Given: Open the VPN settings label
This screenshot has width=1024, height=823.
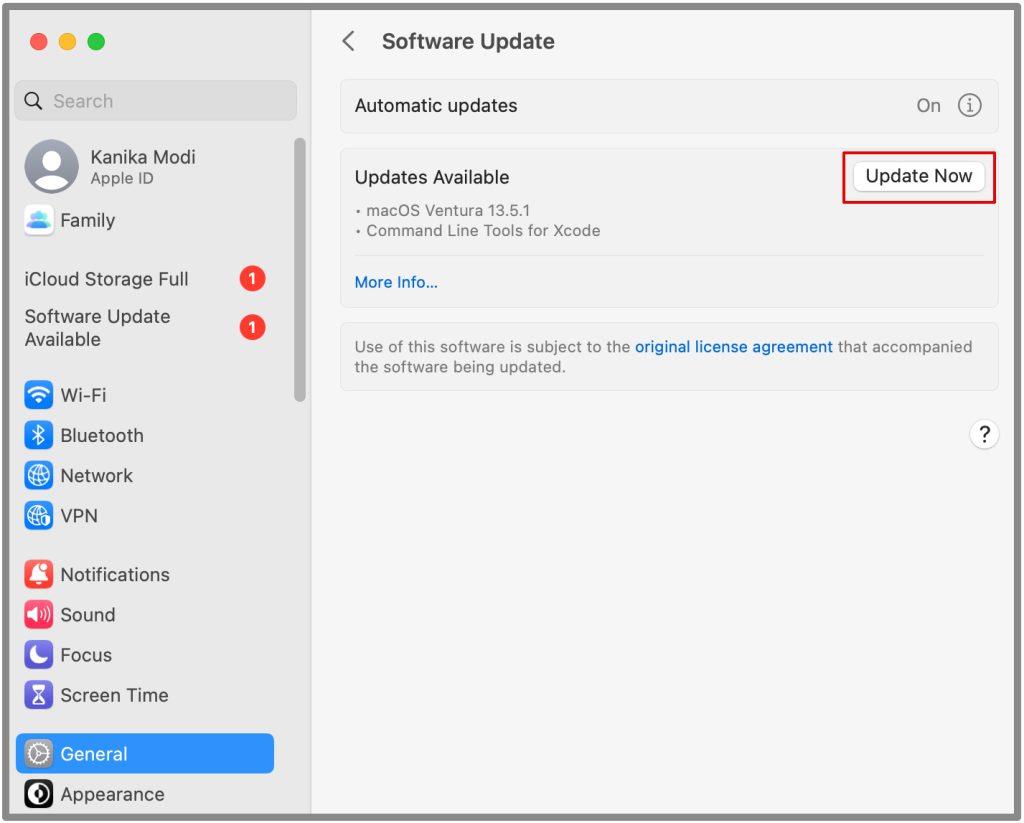Looking at the screenshot, I should pos(79,516).
